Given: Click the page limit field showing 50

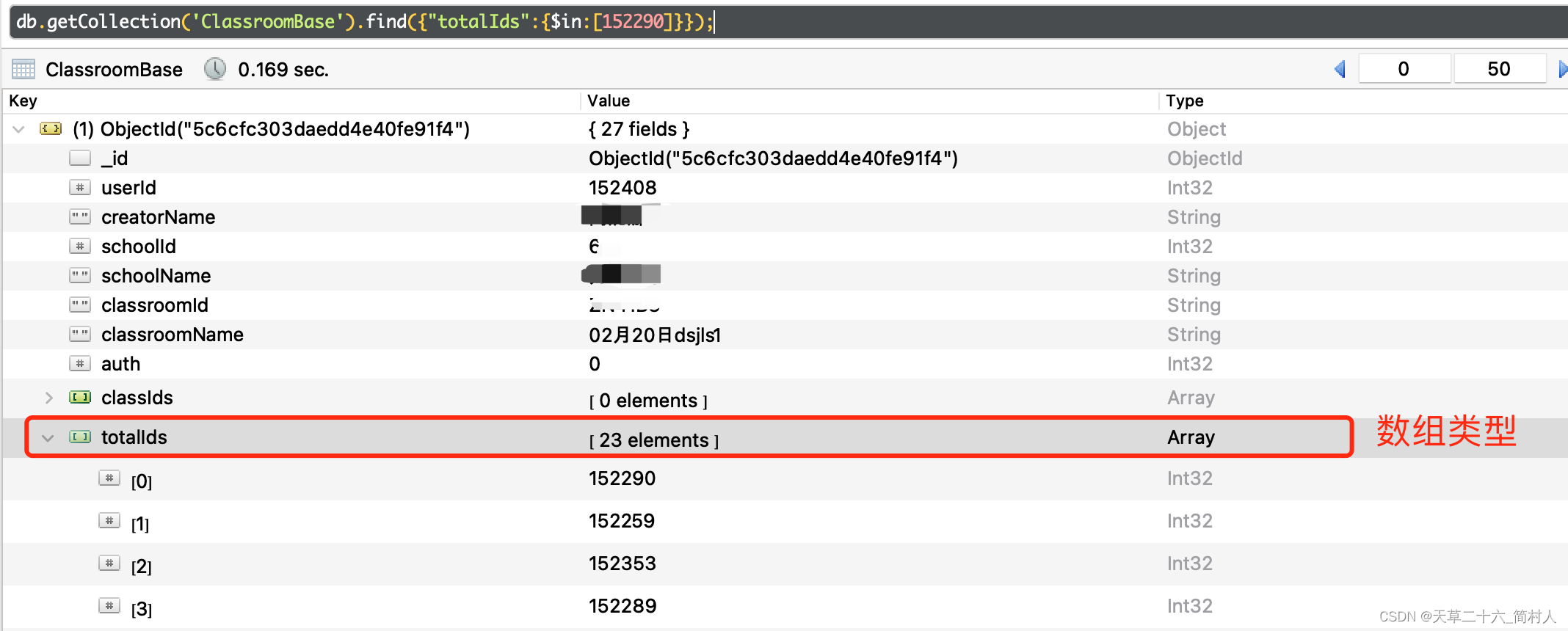Looking at the screenshot, I should pos(1499,69).
